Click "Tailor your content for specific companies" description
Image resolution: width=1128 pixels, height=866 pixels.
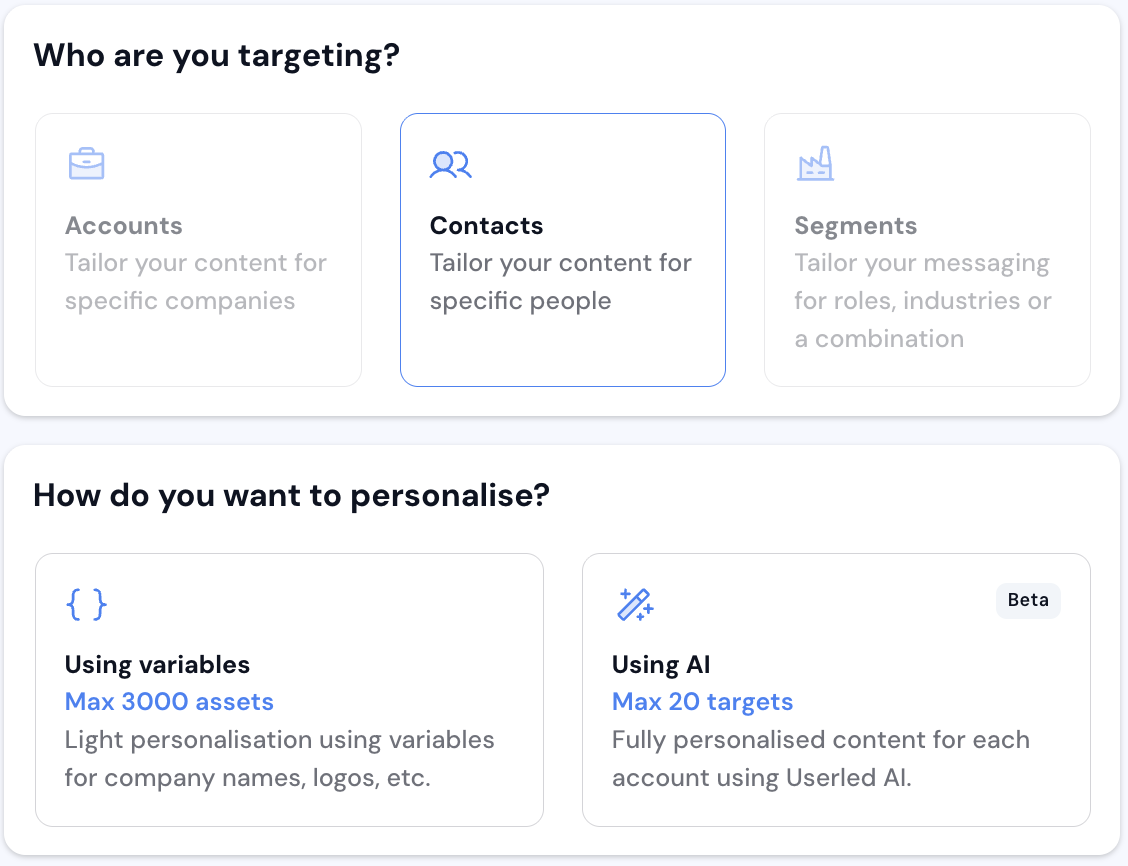point(196,282)
